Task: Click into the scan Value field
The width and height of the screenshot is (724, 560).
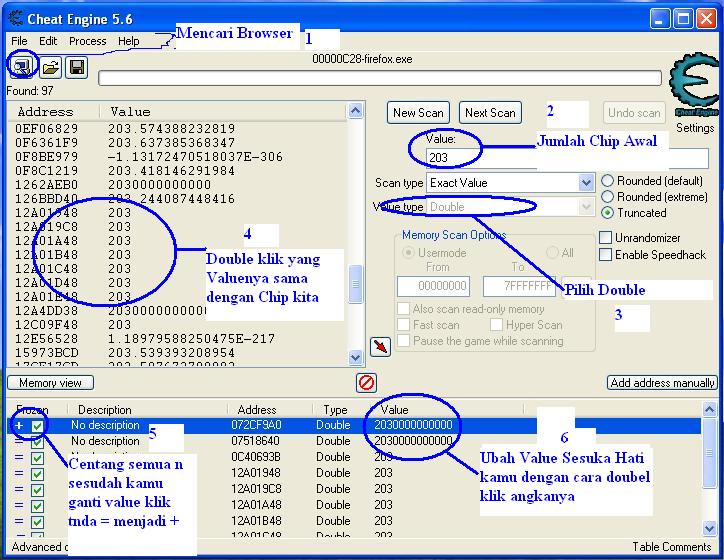Action: pyautogui.click(x=567, y=158)
